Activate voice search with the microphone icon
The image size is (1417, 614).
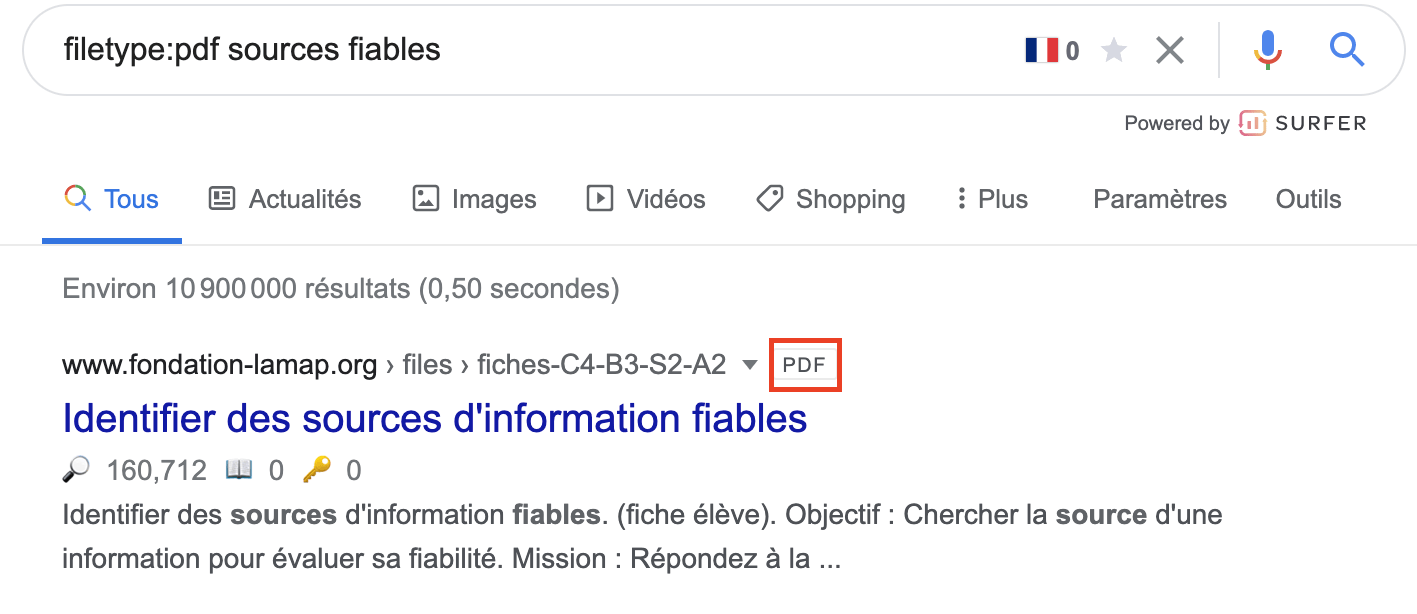pyautogui.click(x=1267, y=49)
